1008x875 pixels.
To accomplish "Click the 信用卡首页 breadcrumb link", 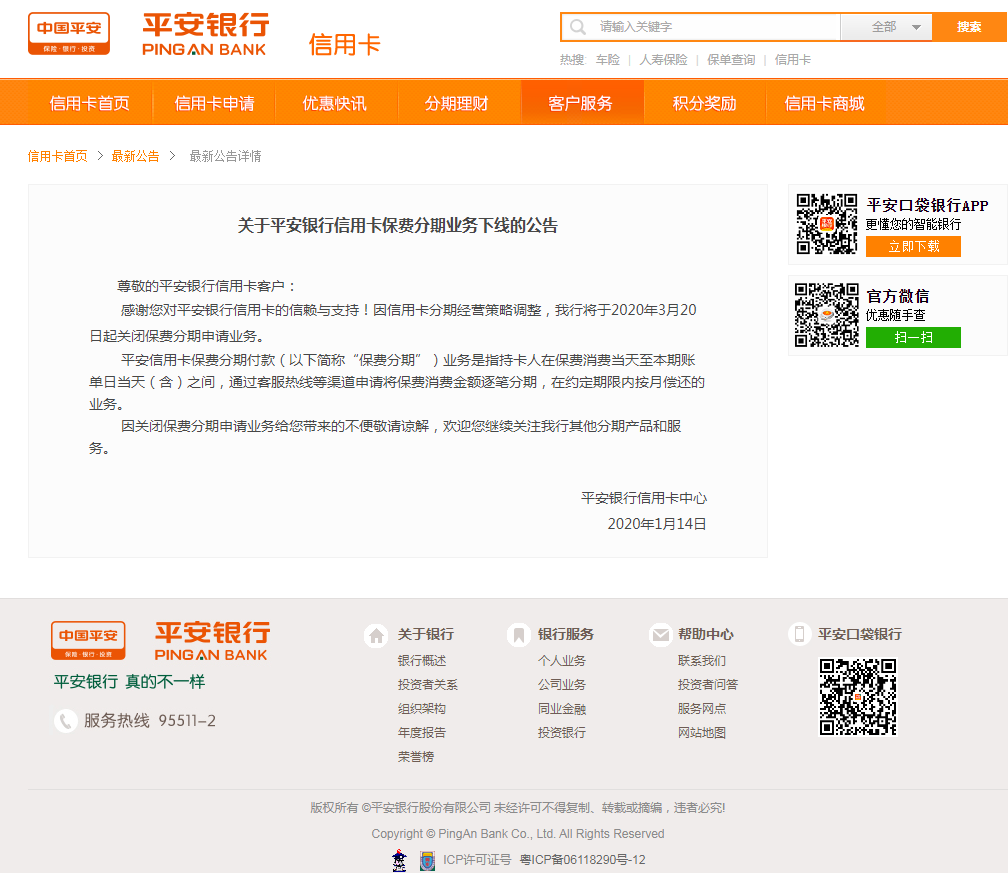I will pyautogui.click(x=58, y=156).
